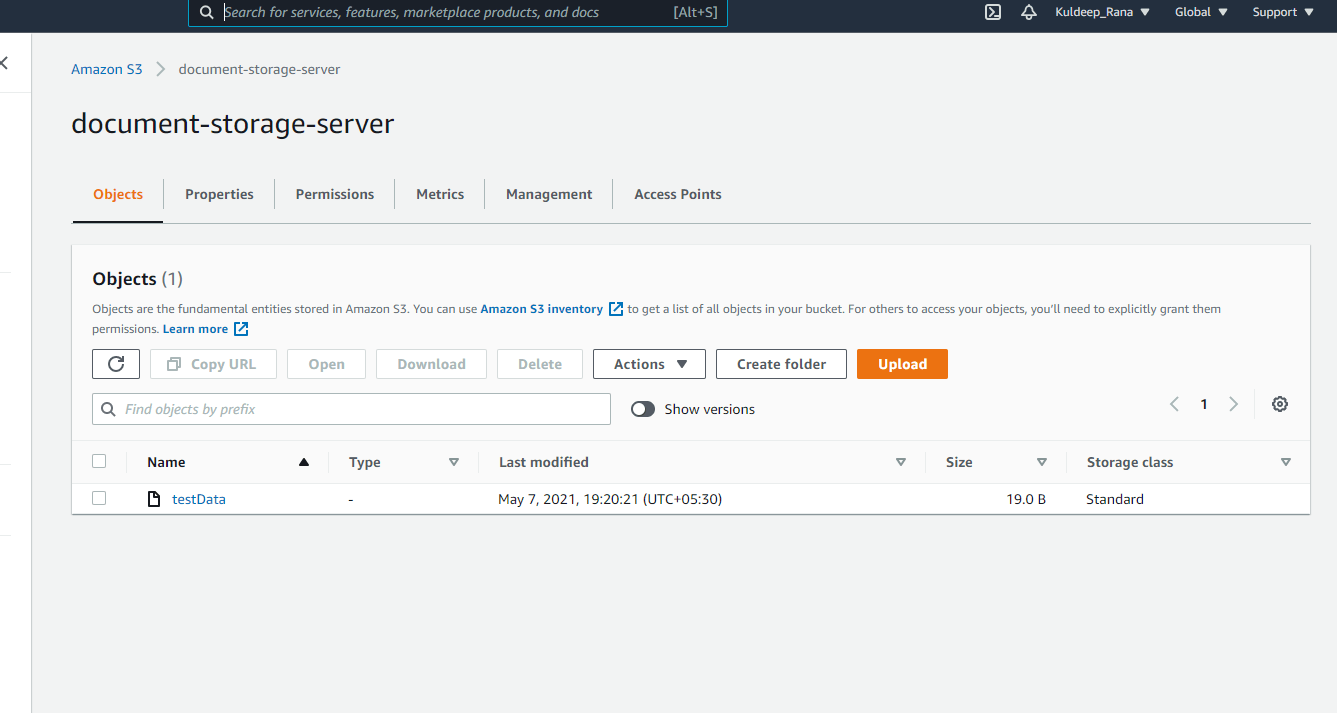
Task: Switch to the Permissions tab
Action: pos(334,193)
